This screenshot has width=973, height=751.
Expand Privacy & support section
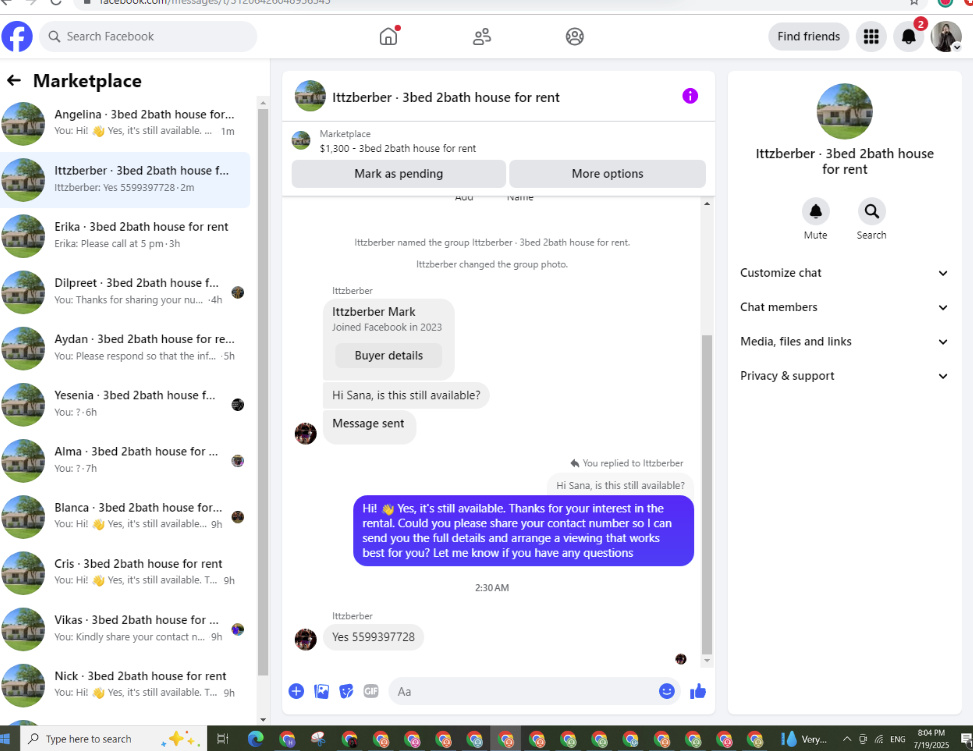click(844, 376)
